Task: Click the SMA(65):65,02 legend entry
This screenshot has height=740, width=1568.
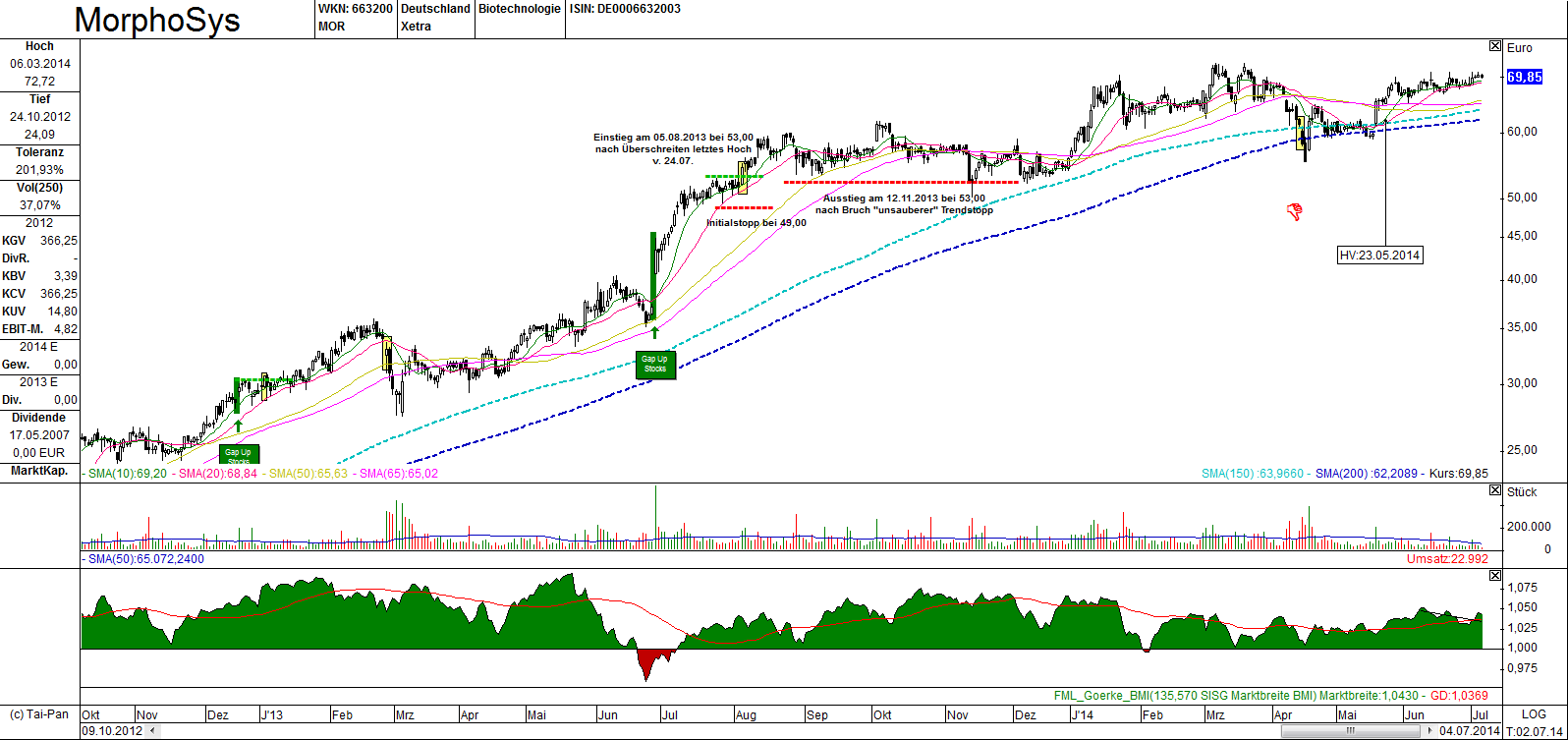Action: (398, 474)
